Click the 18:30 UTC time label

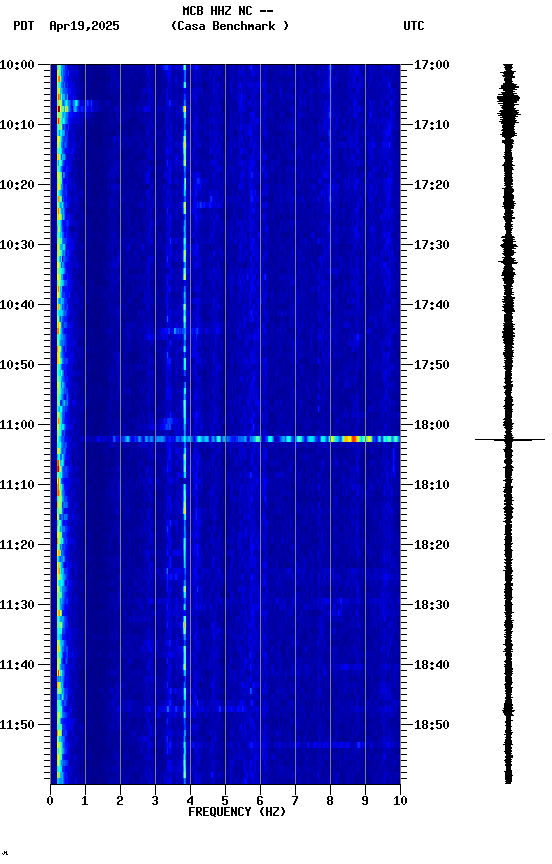click(x=432, y=605)
